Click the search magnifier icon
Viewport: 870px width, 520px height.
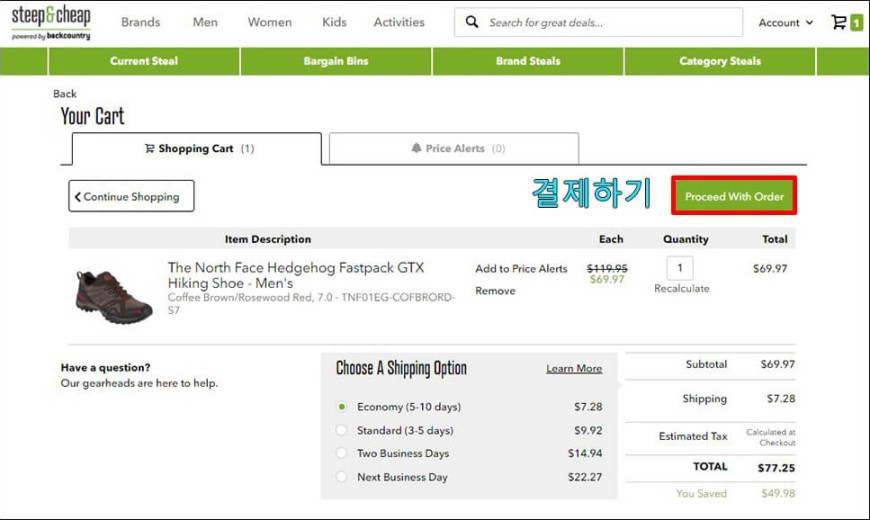click(x=472, y=22)
